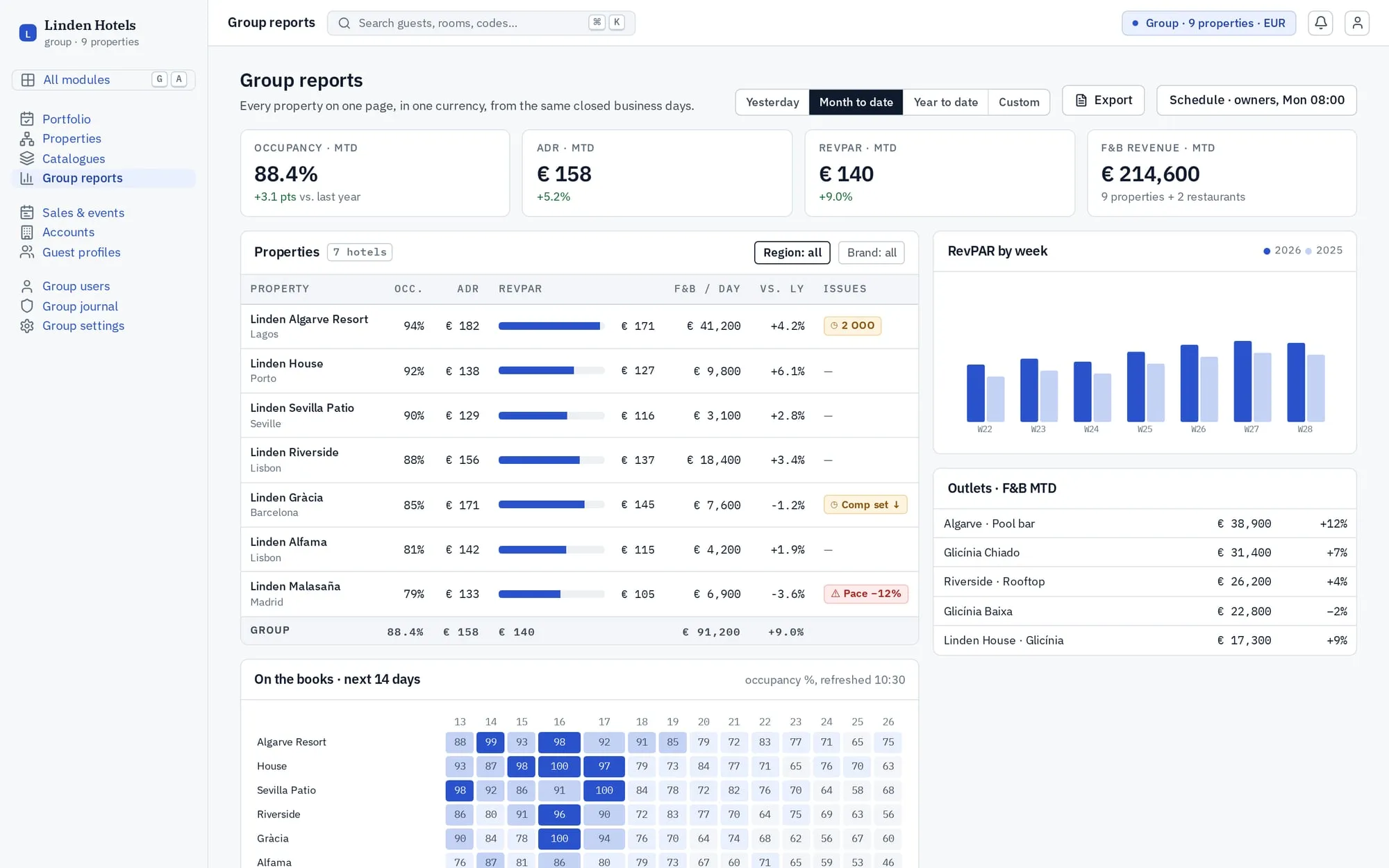Click the Linden Hotels logo icon

(28, 33)
